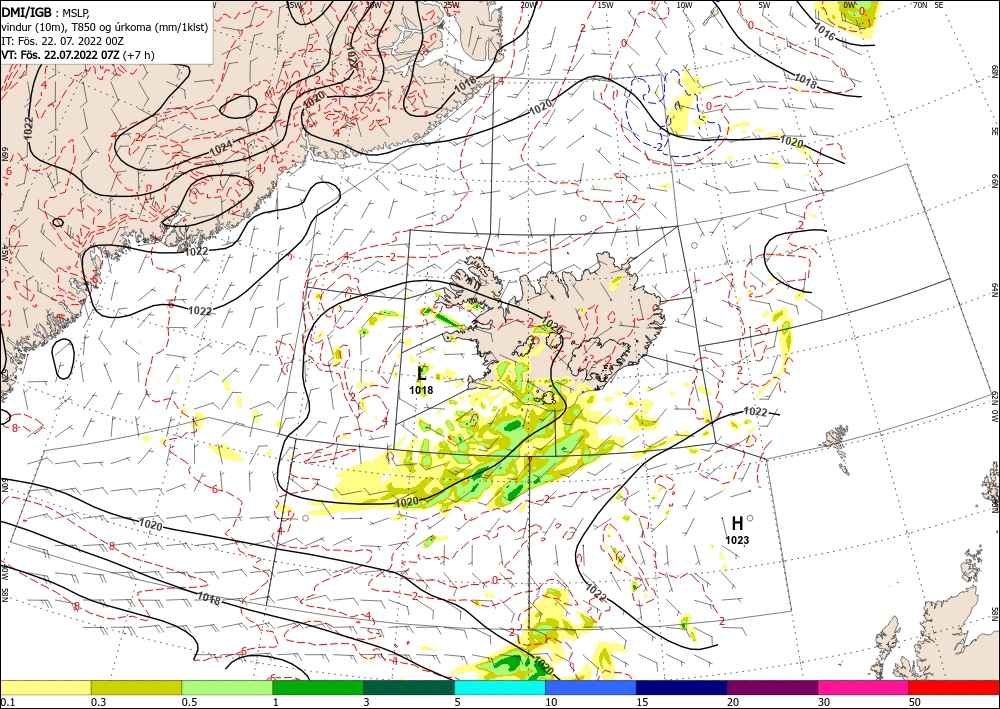
Task: Click the red 50+ legend swatch
Action: (x=954, y=687)
